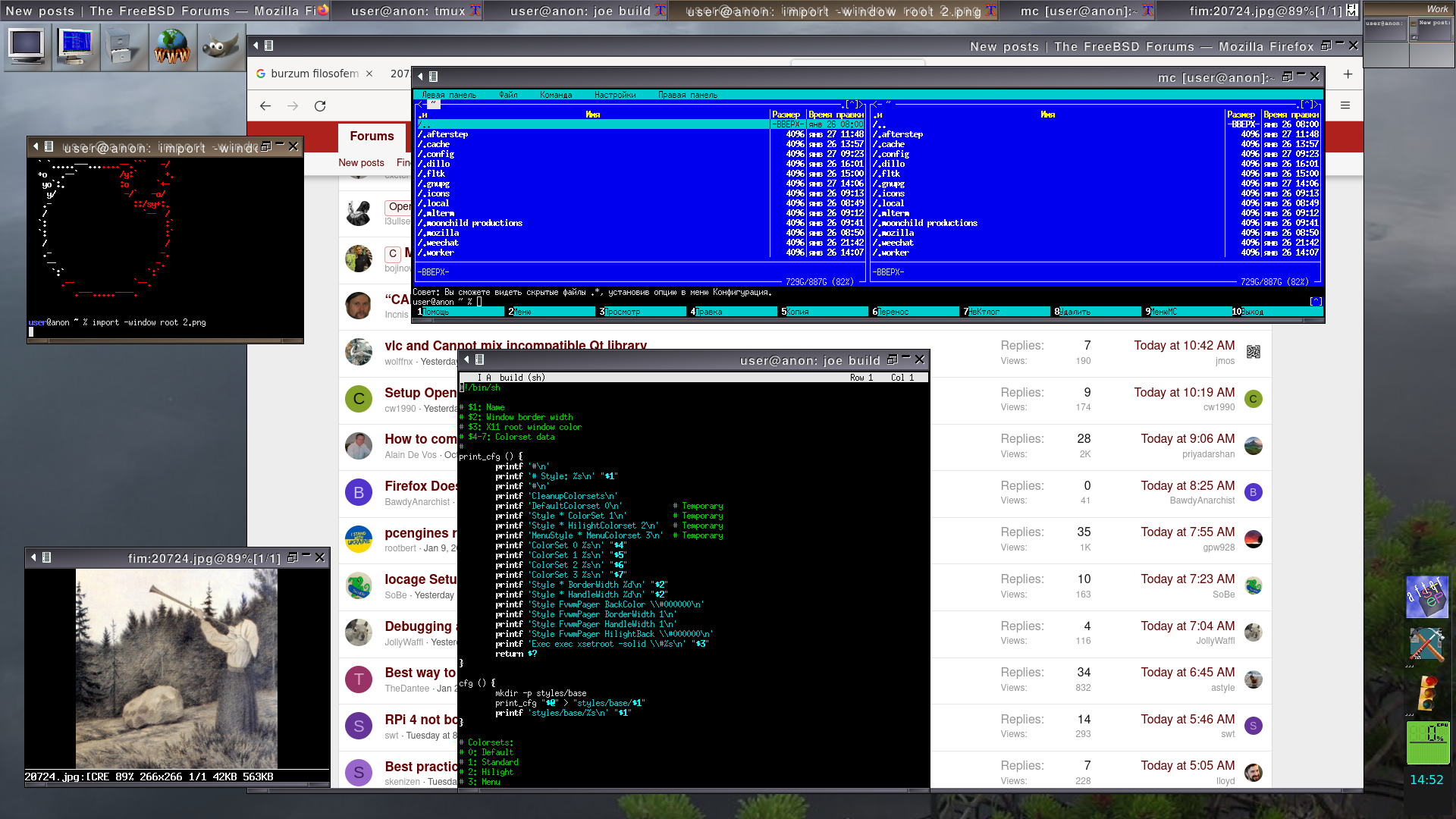Switch to user@anon: tmux in window list
Image resolution: width=1456 pixels, height=819 pixels.
click(408, 11)
